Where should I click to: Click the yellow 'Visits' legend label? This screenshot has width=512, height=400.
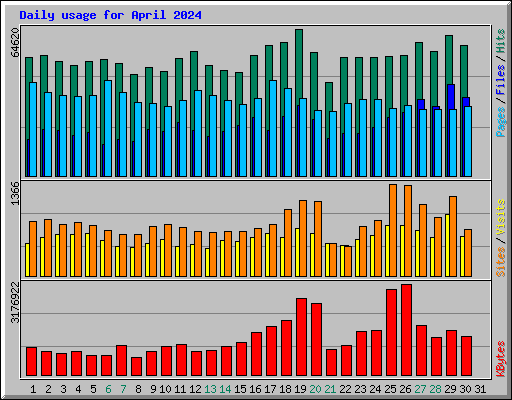click(x=501, y=217)
